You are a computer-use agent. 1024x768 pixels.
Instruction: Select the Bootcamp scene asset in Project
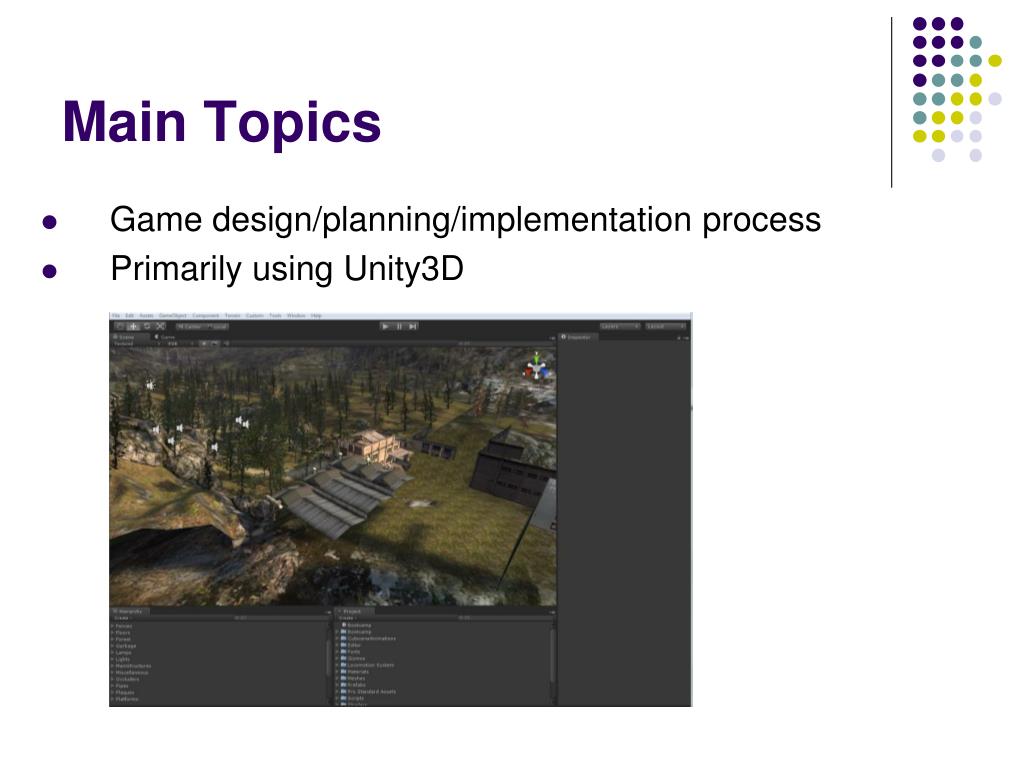[359, 625]
